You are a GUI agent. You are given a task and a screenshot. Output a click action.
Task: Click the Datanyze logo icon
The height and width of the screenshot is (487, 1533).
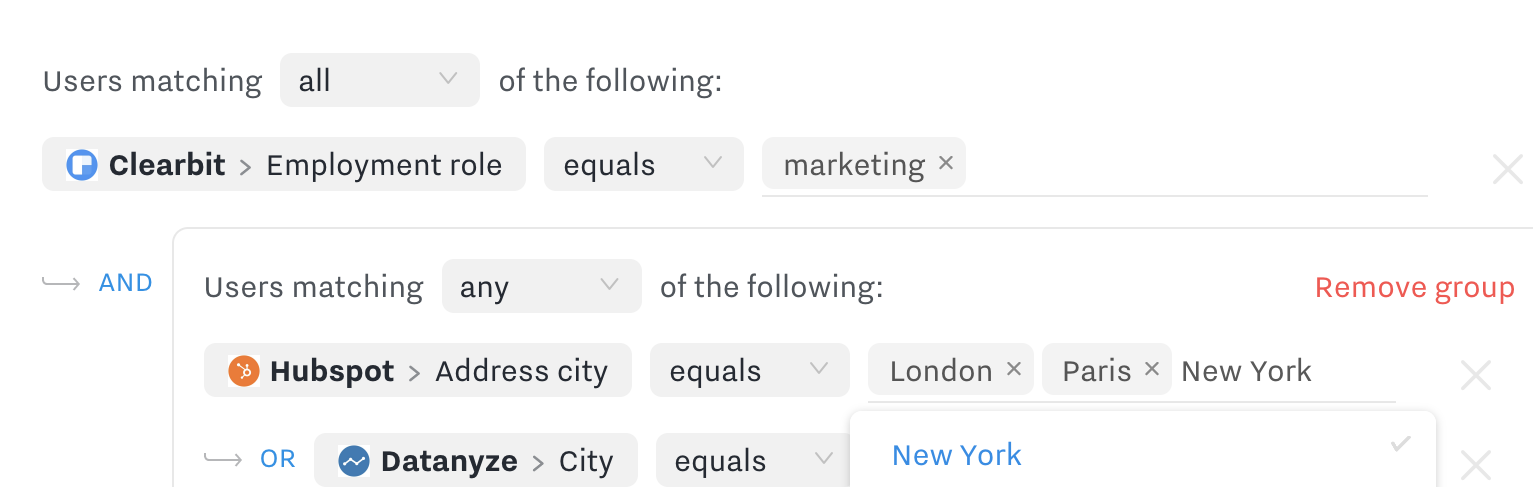tap(353, 461)
